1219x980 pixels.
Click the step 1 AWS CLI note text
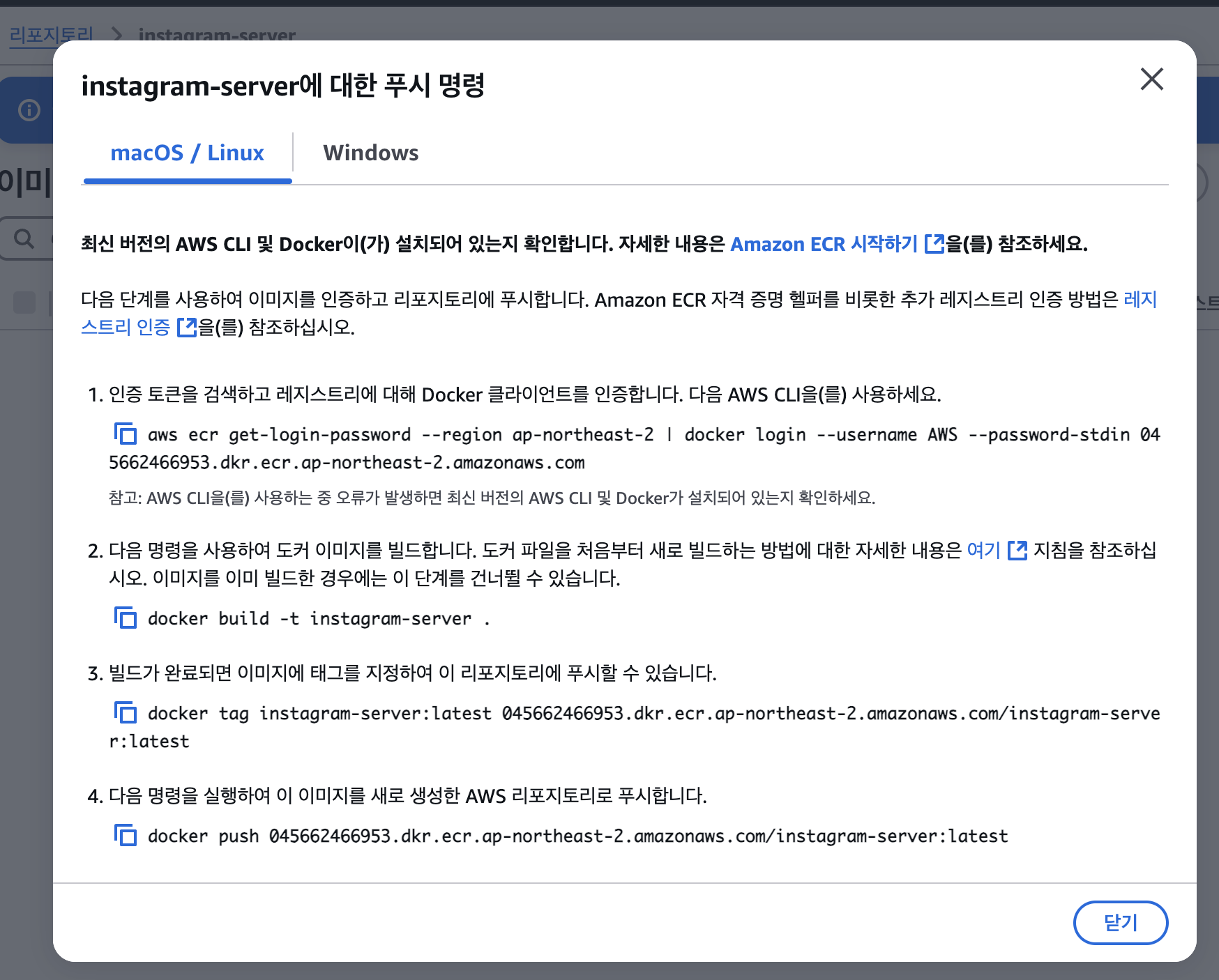[492, 498]
